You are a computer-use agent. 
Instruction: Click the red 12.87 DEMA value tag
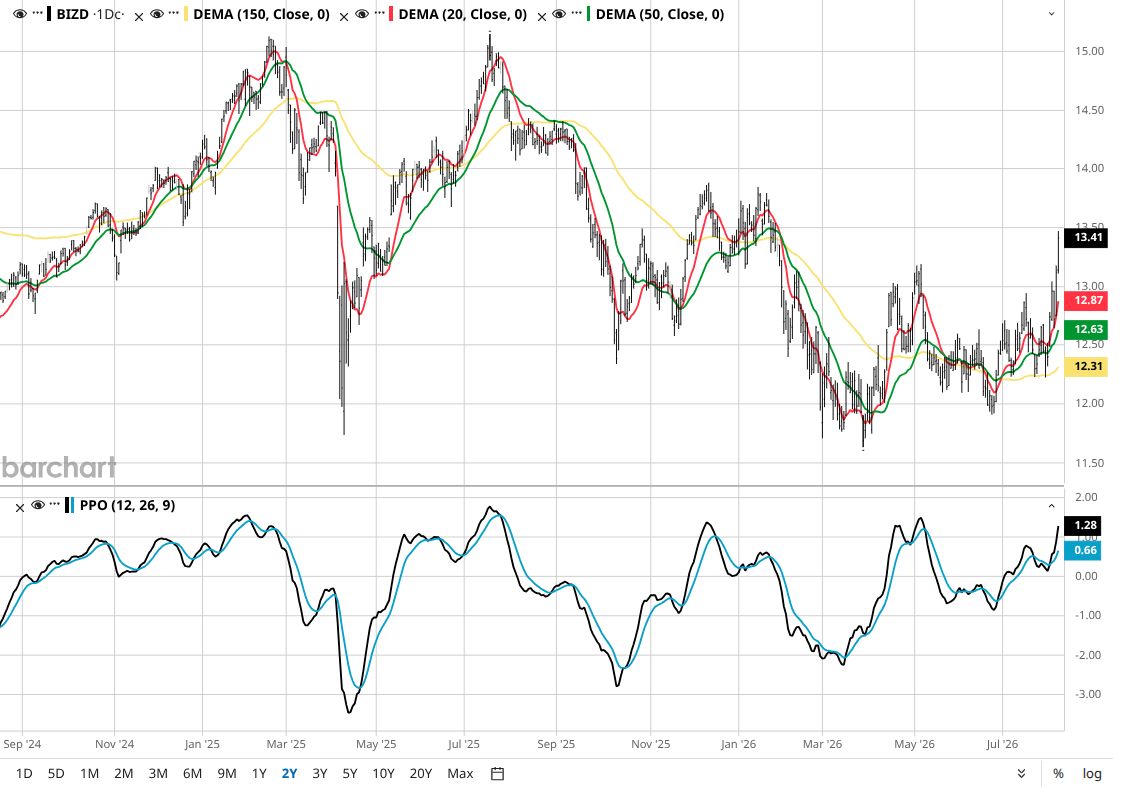pos(1086,301)
